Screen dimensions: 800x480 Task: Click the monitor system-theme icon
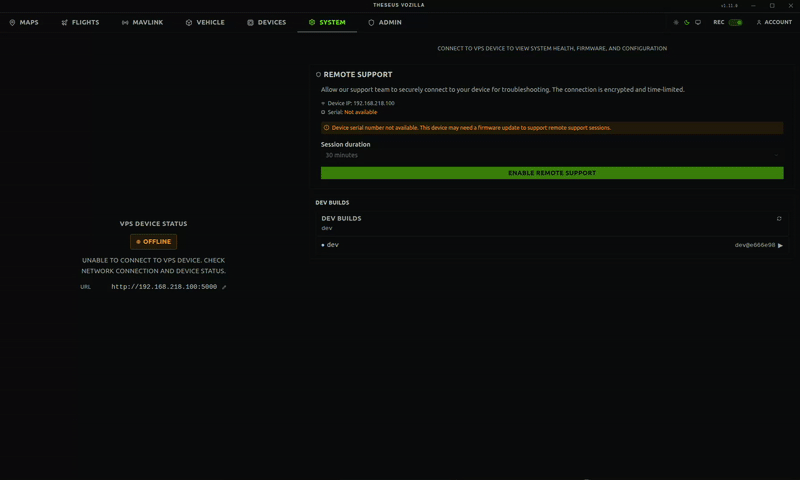pyautogui.click(x=698, y=22)
